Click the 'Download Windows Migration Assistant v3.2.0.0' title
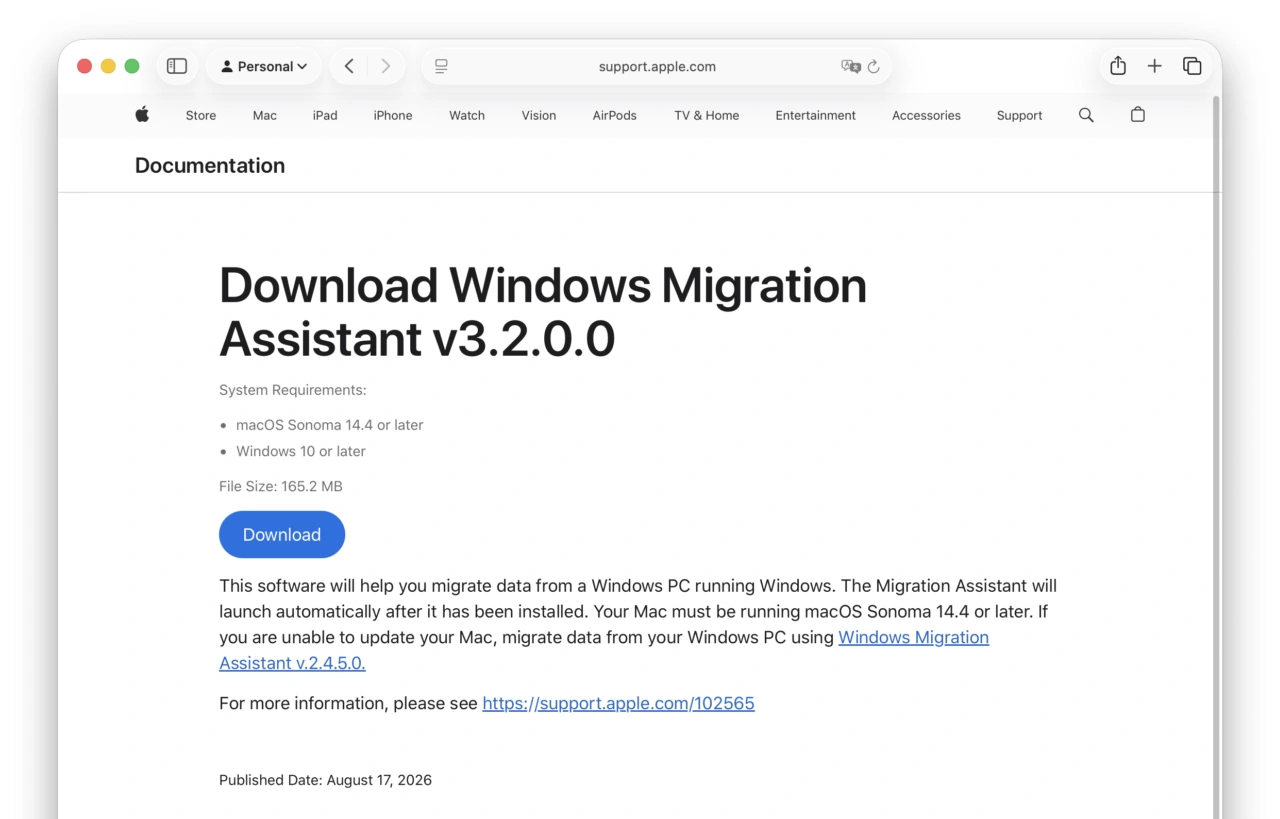The height and width of the screenshot is (819, 1280). click(543, 312)
